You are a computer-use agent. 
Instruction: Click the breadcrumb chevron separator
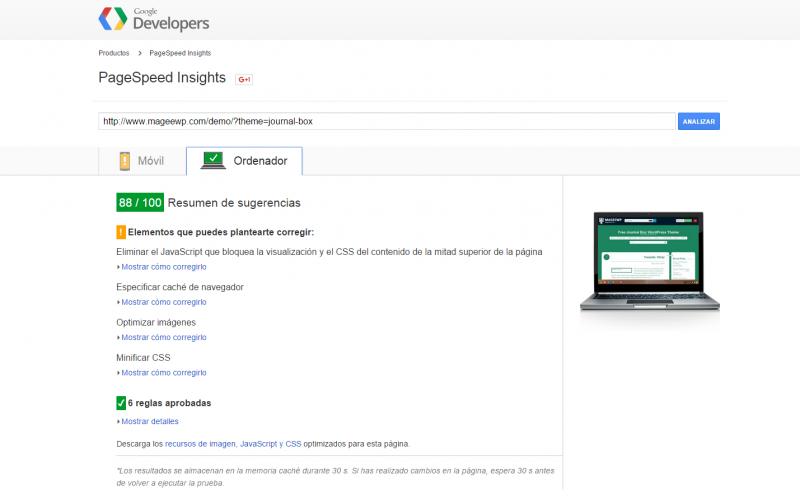(x=139, y=53)
